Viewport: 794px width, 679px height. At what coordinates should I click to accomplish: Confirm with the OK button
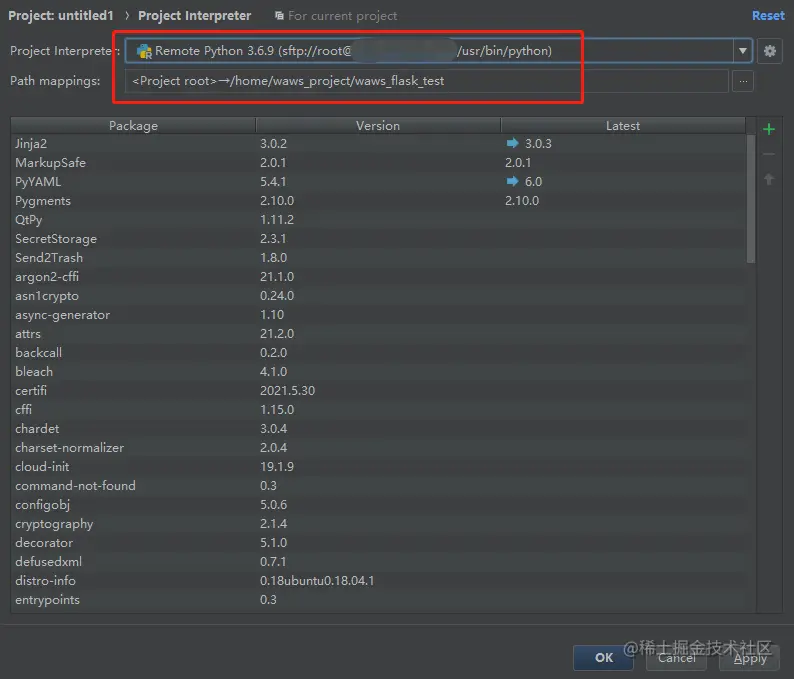[x=603, y=657]
